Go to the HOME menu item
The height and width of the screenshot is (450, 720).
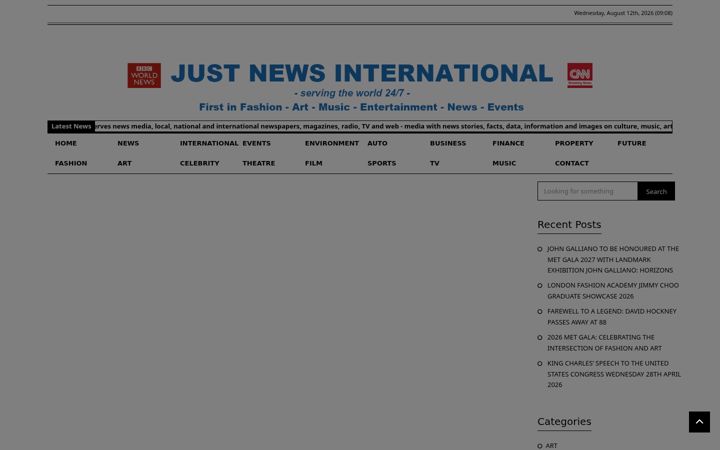[66, 143]
